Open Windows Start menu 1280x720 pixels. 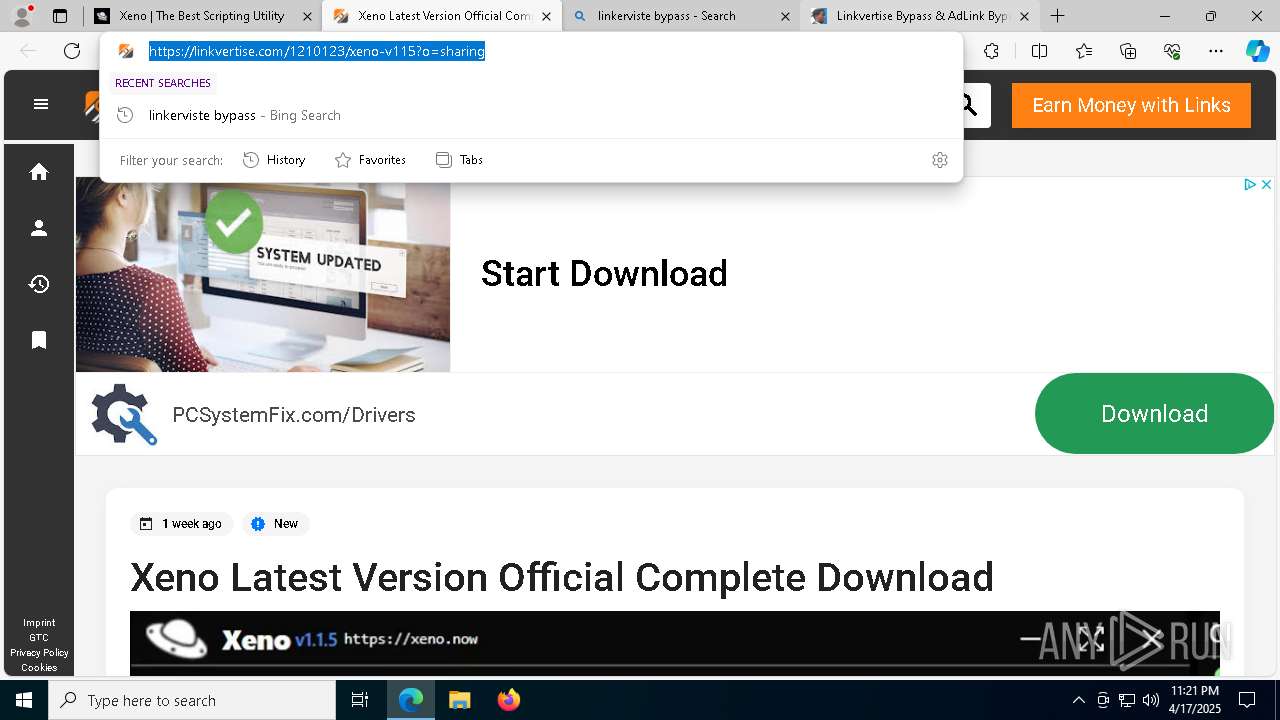coord(24,700)
